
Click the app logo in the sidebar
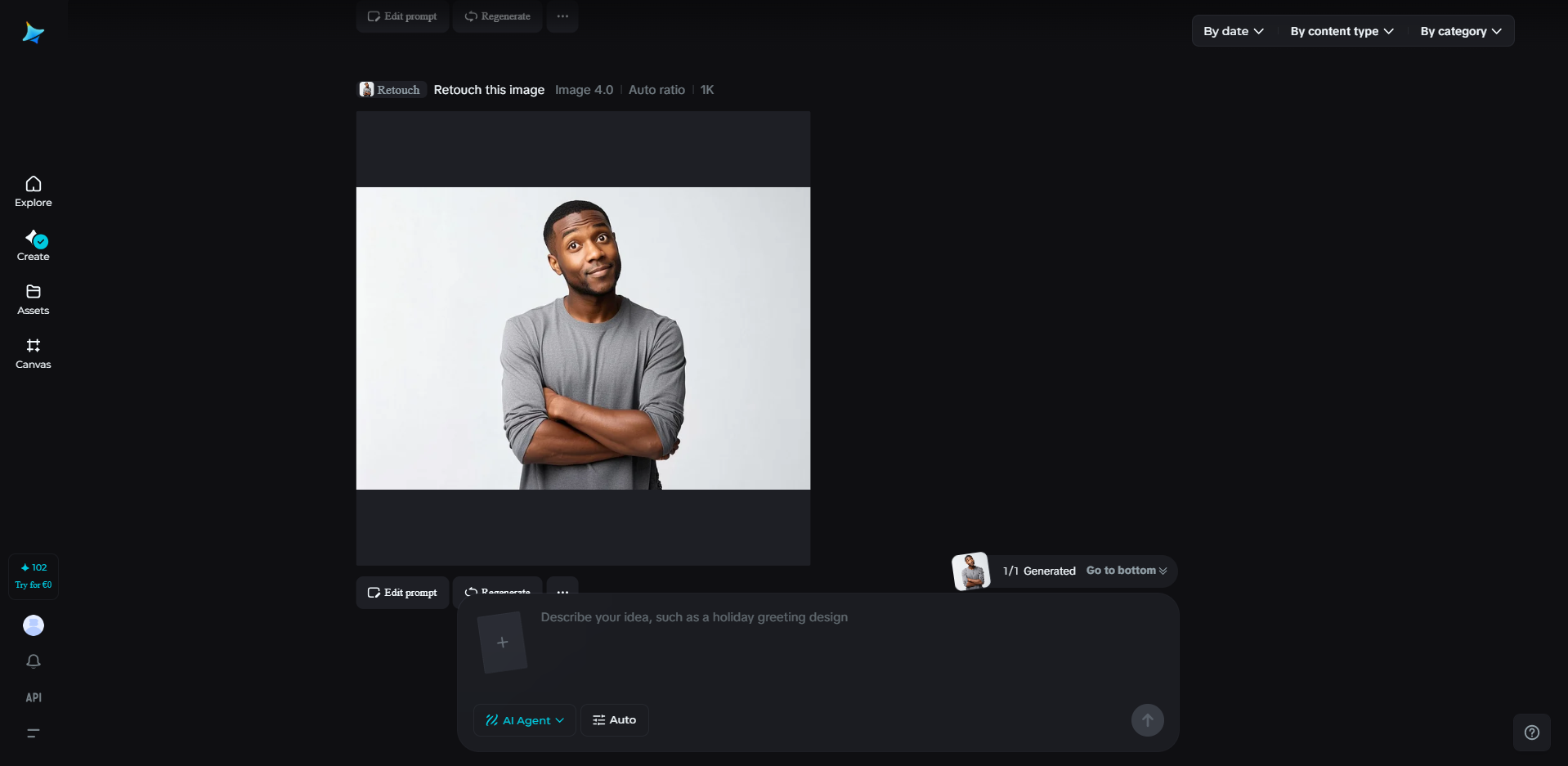[34, 33]
